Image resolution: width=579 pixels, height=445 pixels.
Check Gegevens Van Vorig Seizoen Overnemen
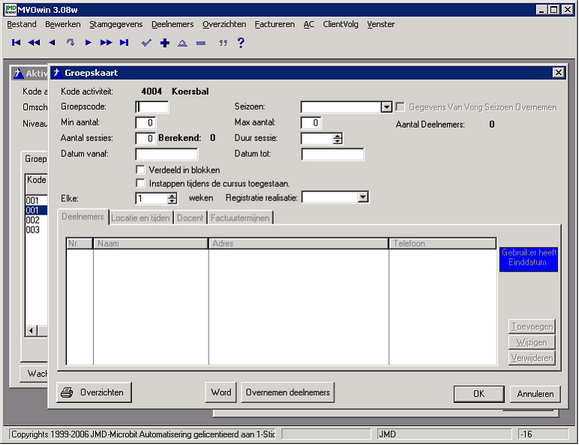pos(400,107)
